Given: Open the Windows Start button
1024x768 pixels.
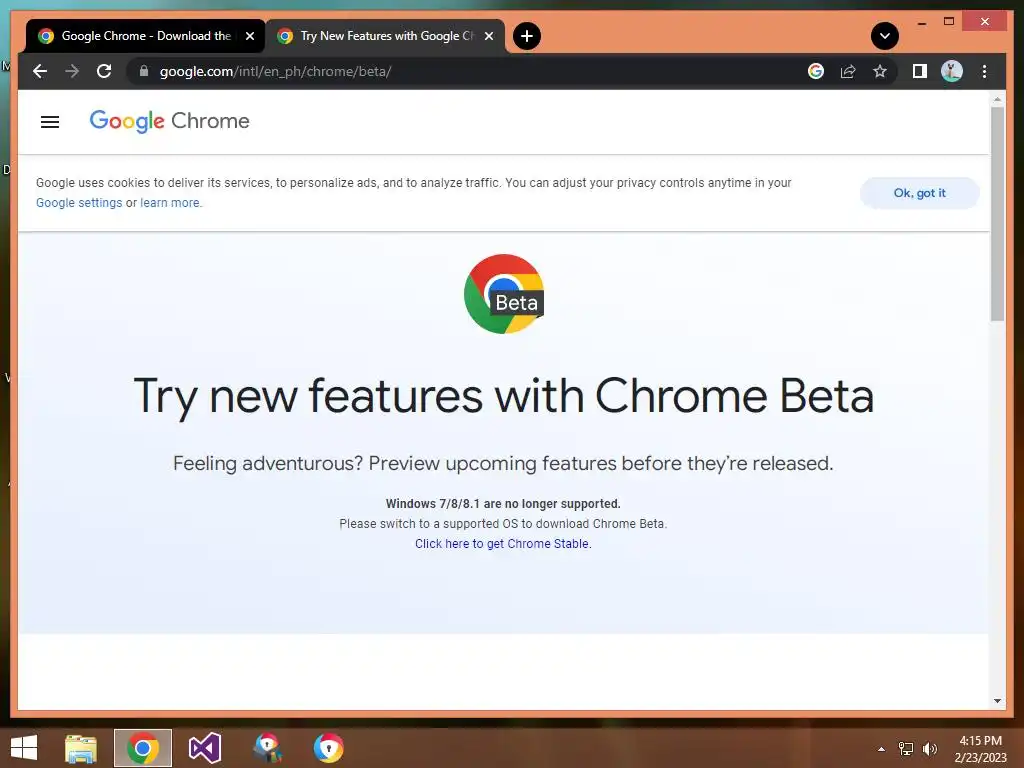Looking at the screenshot, I should tap(24, 748).
